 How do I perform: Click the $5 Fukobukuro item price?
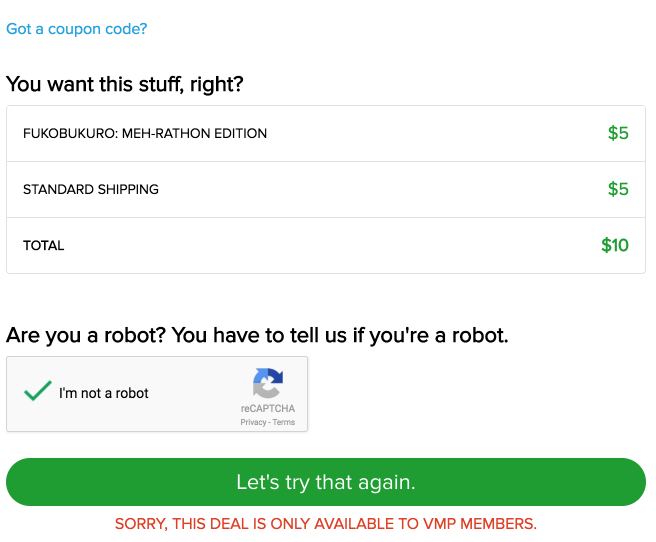(618, 133)
